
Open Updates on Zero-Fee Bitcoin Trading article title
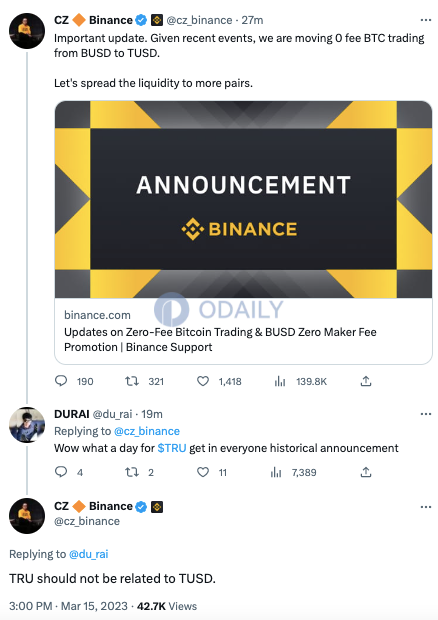(x=220, y=339)
